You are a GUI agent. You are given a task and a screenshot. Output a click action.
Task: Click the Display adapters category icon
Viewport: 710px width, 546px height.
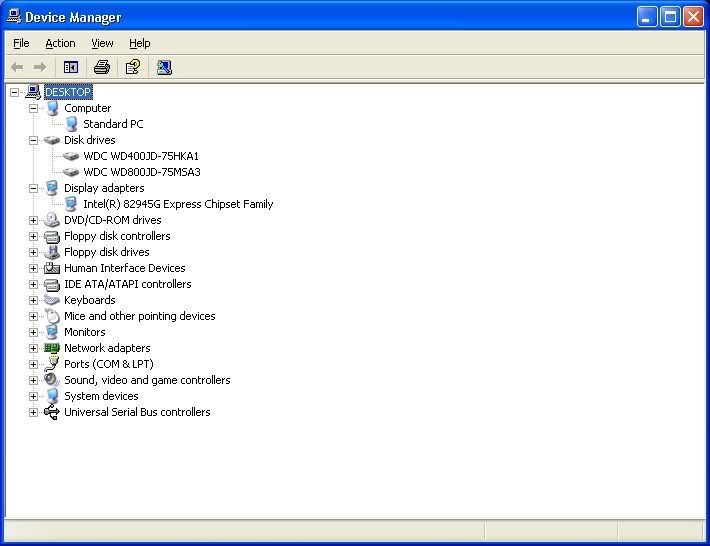[52, 188]
